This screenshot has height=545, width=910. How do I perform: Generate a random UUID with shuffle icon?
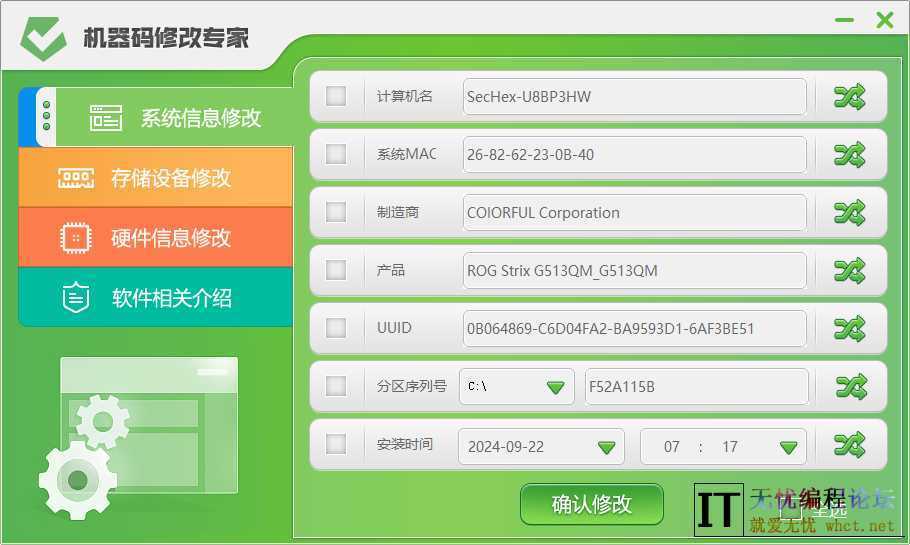849,328
